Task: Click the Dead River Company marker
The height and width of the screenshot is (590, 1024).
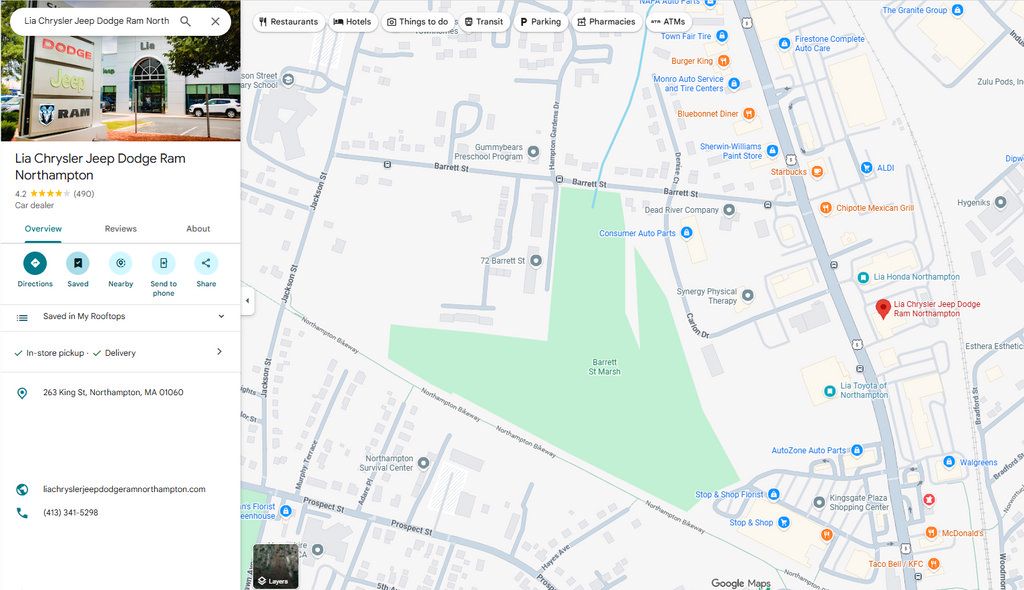Action: [729, 210]
